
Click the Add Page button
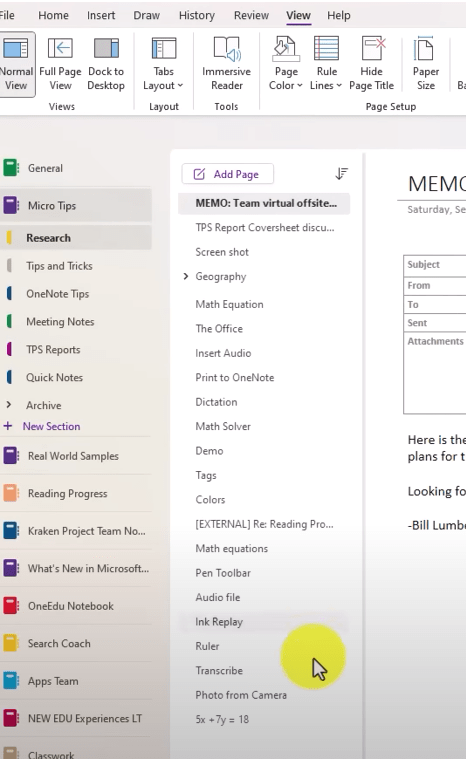pos(227,174)
